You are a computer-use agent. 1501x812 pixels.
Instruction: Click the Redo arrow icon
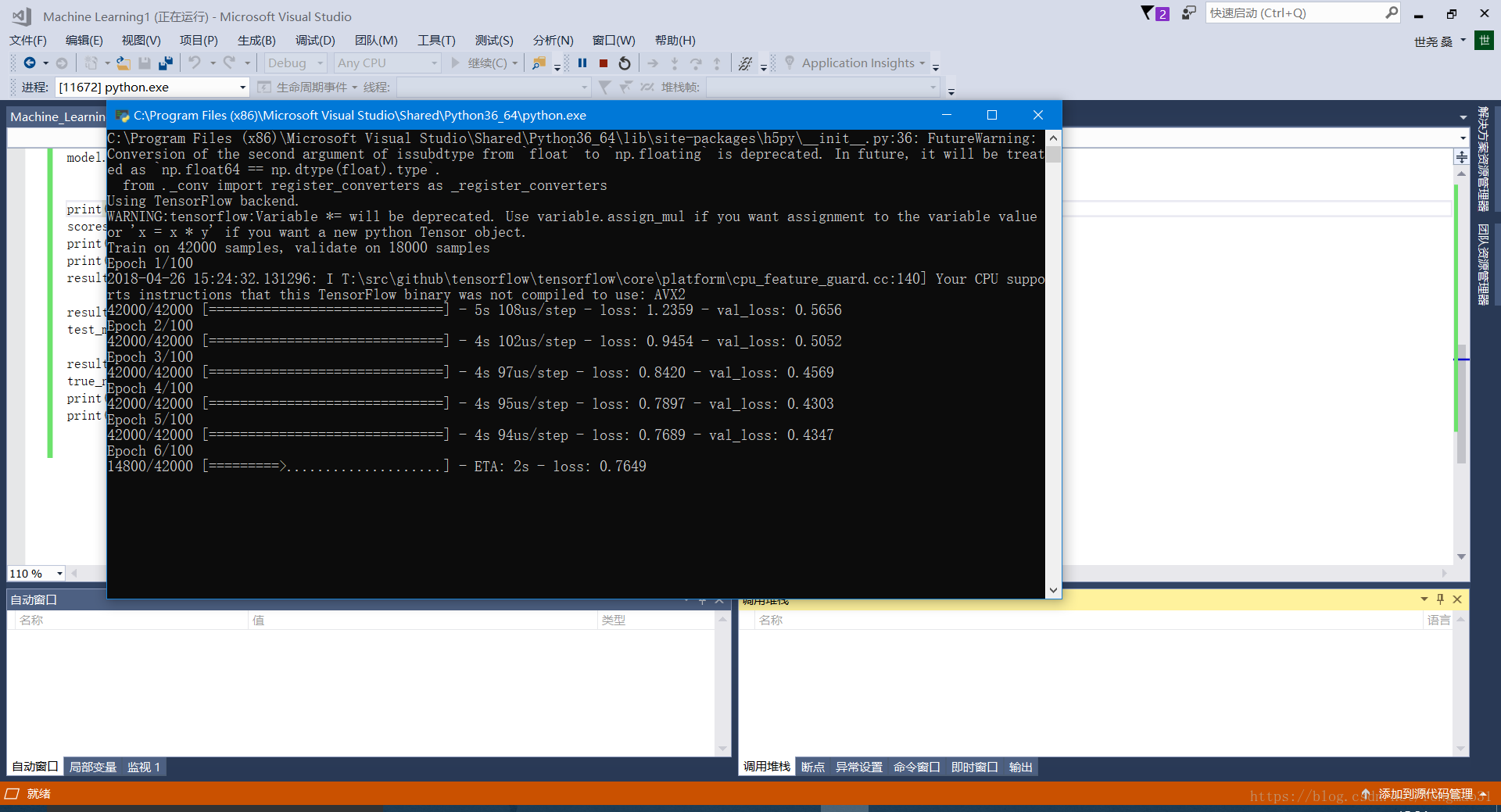pyautogui.click(x=229, y=63)
